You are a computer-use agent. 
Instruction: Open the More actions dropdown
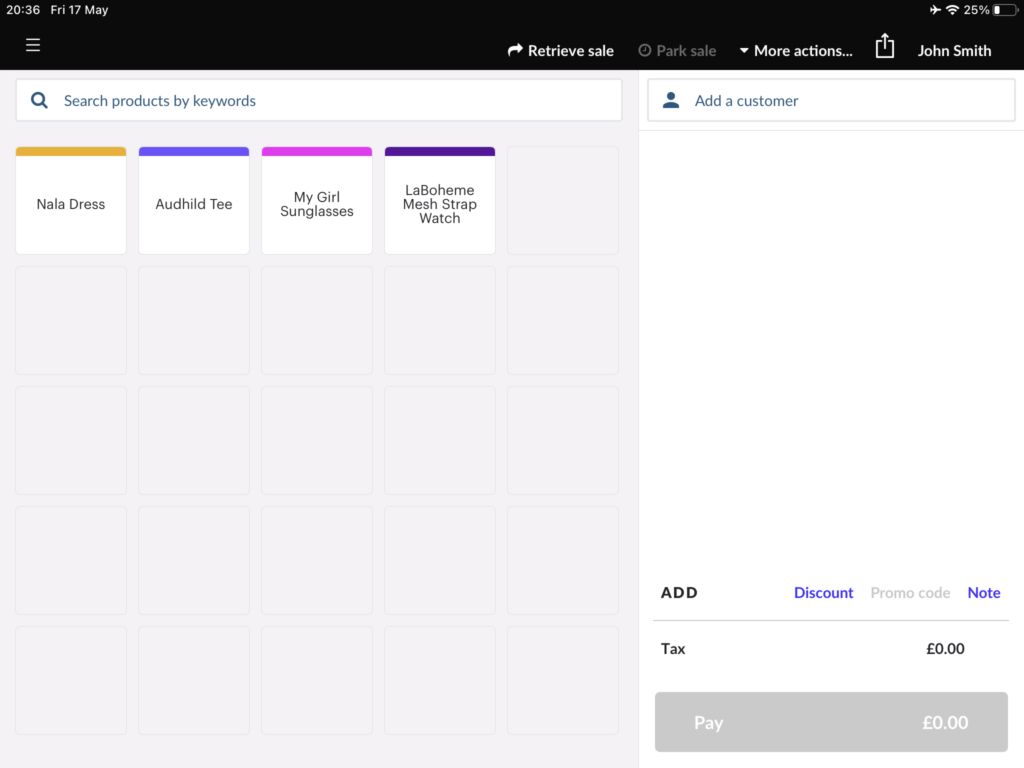[x=796, y=50]
